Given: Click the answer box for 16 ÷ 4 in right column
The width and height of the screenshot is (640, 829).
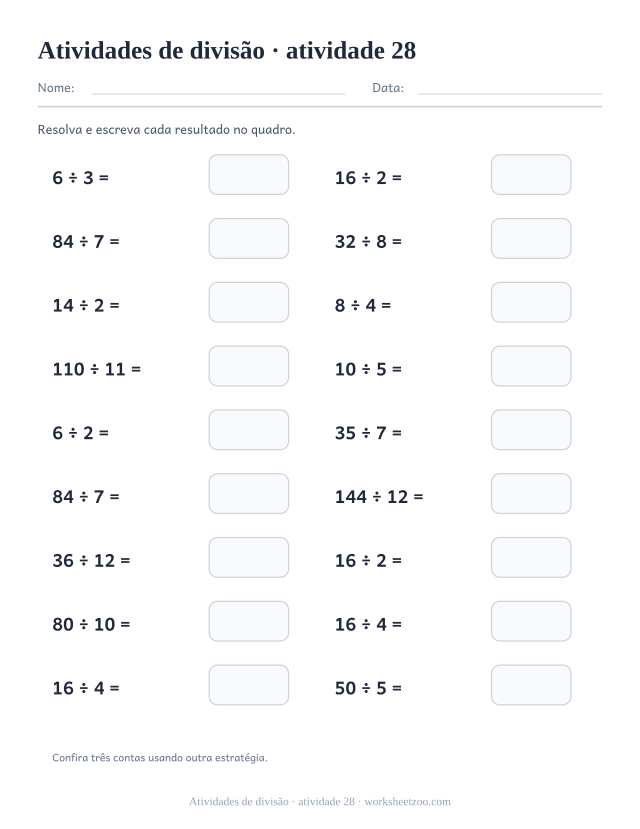Looking at the screenshot, I should [531, 621].
